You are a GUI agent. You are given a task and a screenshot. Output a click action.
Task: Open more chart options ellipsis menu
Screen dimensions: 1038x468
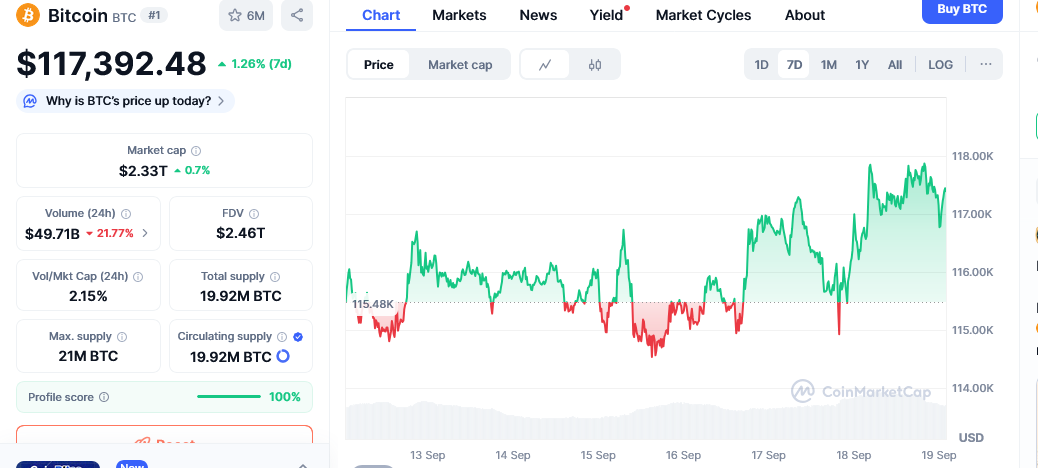tap(986, 64)
